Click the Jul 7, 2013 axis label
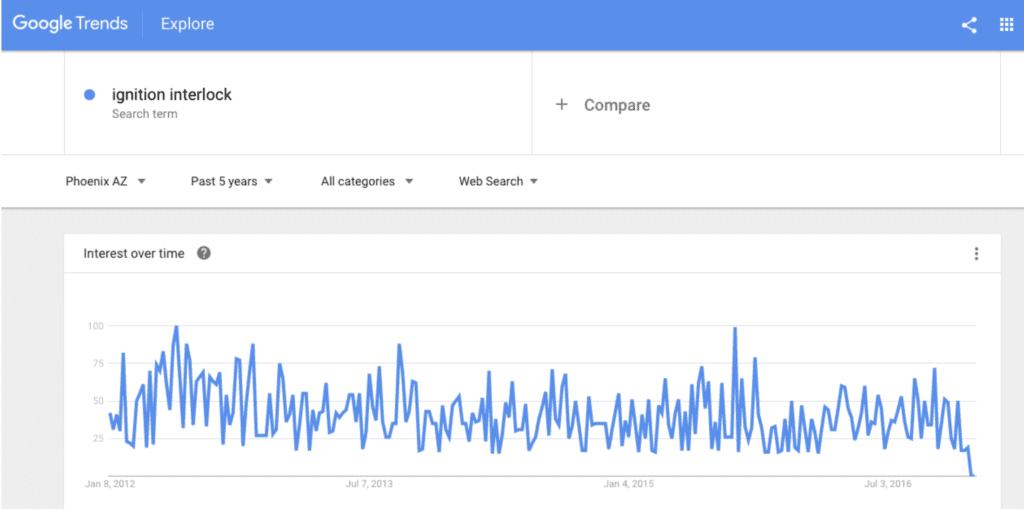Screen dimensions: 1024x510 tap(370, 485)
